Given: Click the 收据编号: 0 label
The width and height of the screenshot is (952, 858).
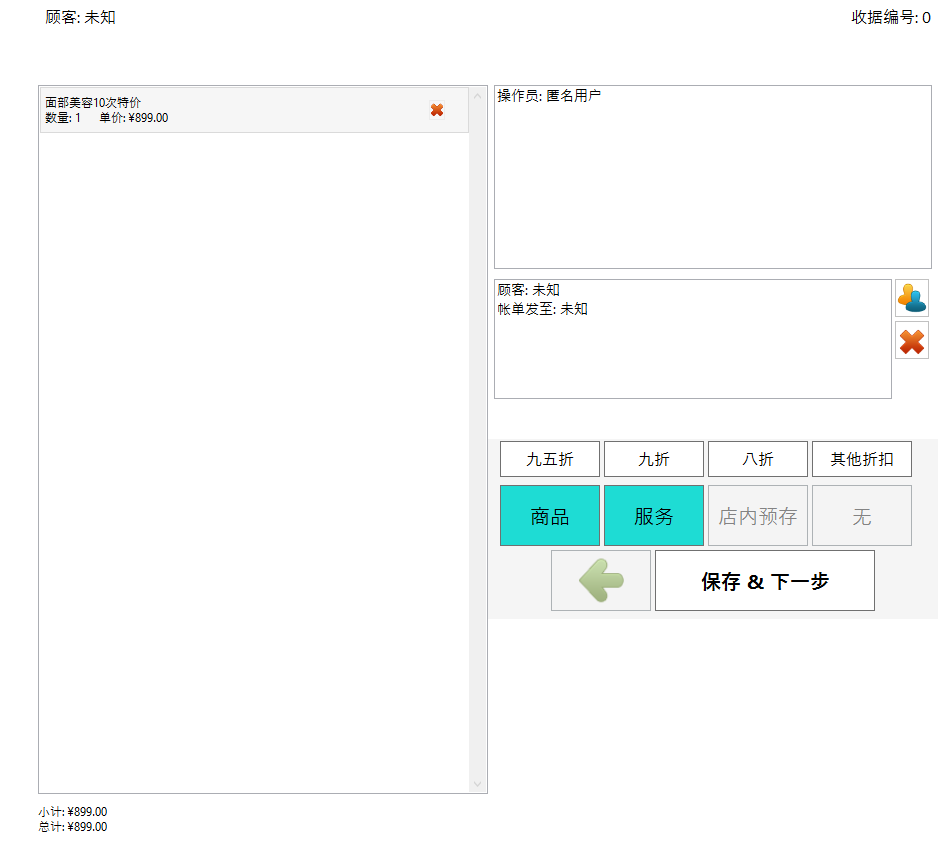Looking at the screenshot, I should pyautogui.click(x=891, y=17).
